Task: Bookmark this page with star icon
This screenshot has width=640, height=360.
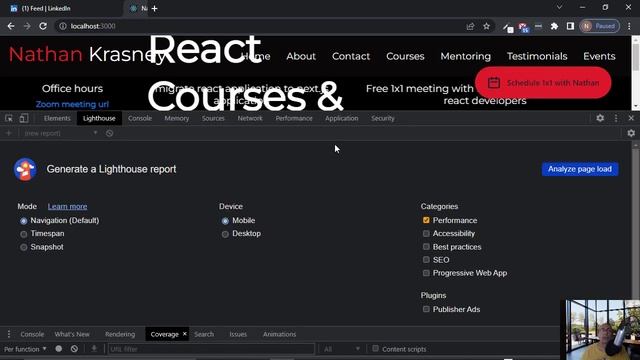Action: pyautogui.click(x=487, y=26)
